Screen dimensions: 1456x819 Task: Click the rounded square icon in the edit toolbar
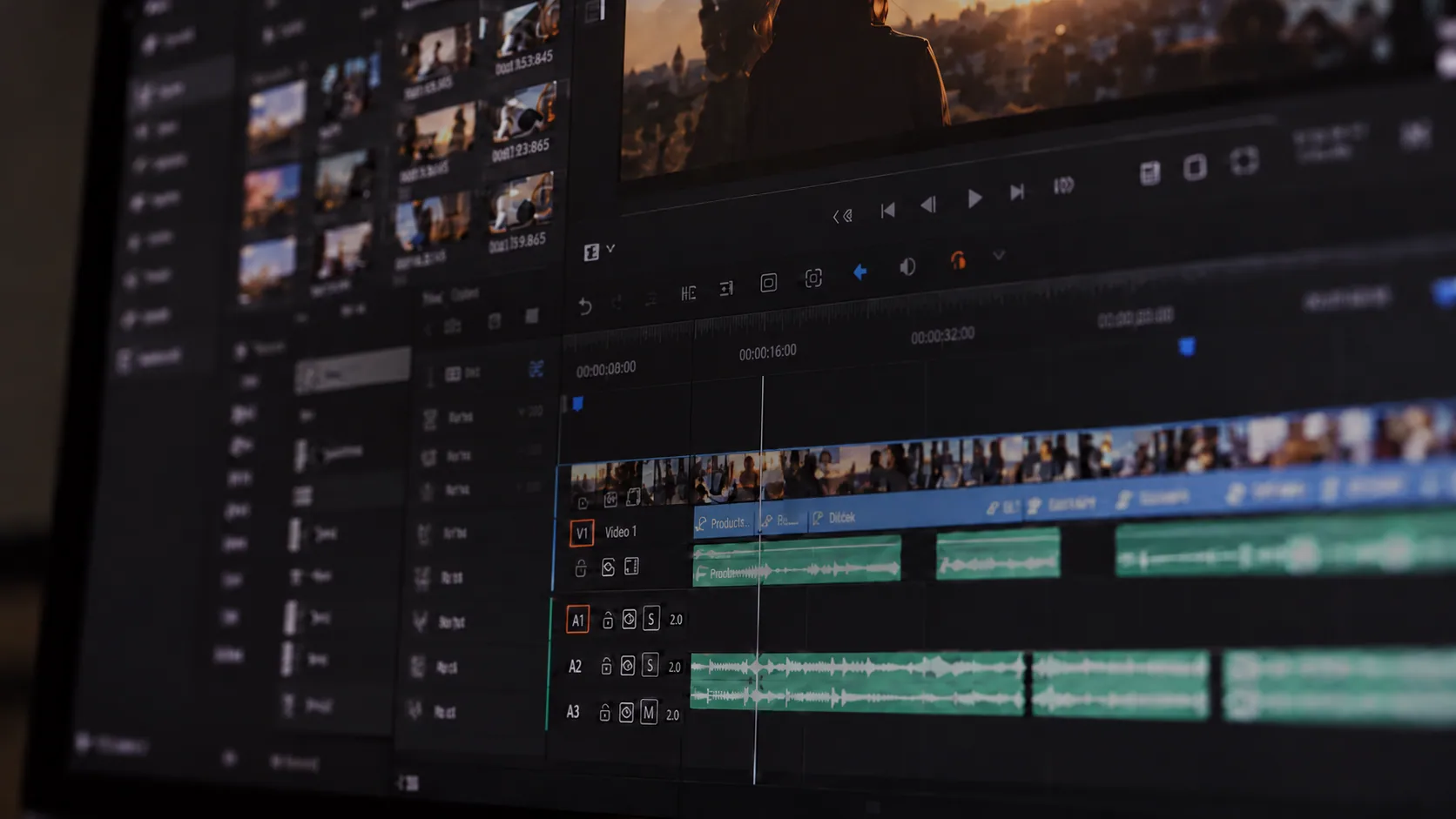[768, 283]
